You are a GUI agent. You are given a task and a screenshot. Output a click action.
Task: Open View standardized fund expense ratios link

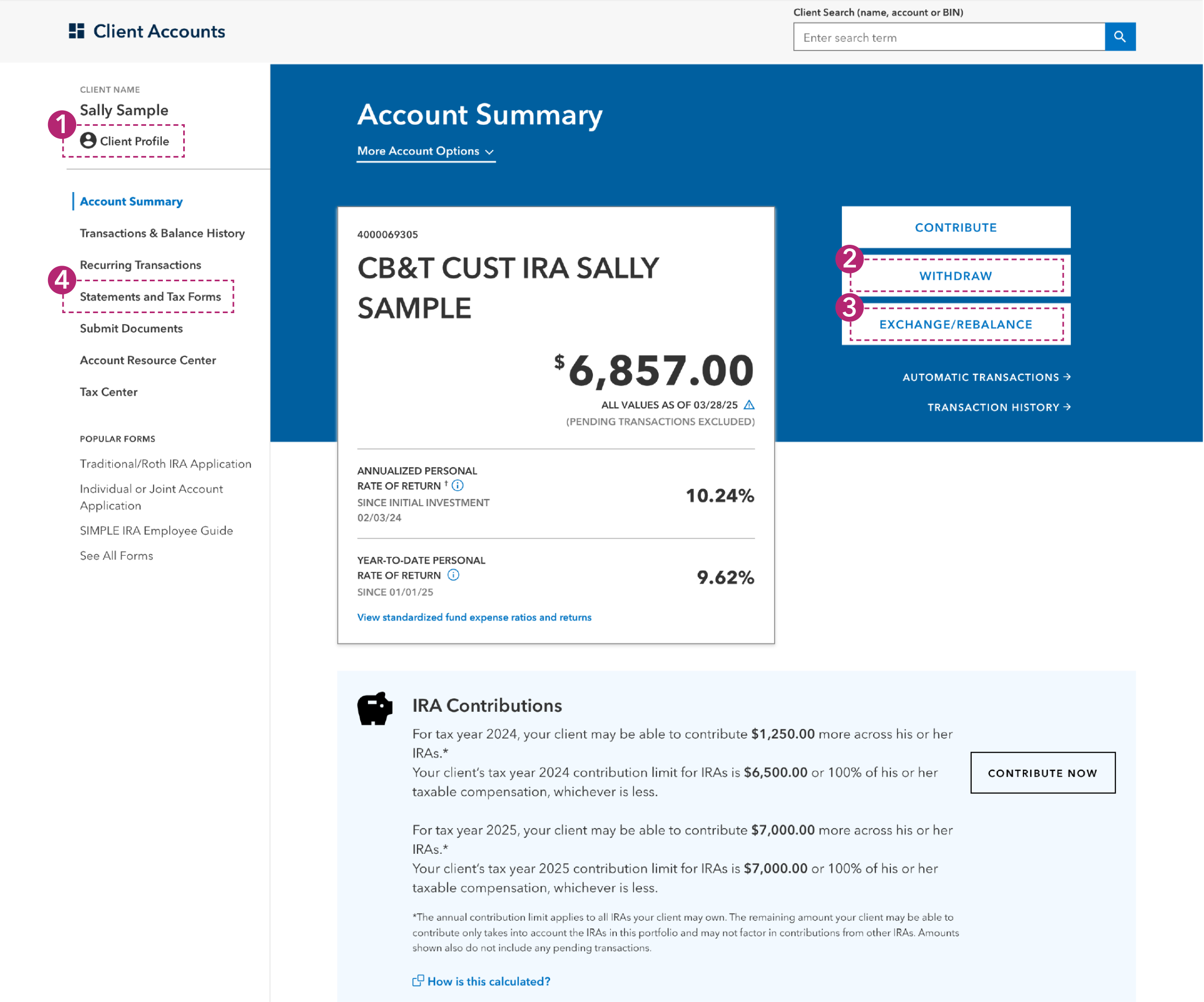pyautogui.click(x=474, y=617)
